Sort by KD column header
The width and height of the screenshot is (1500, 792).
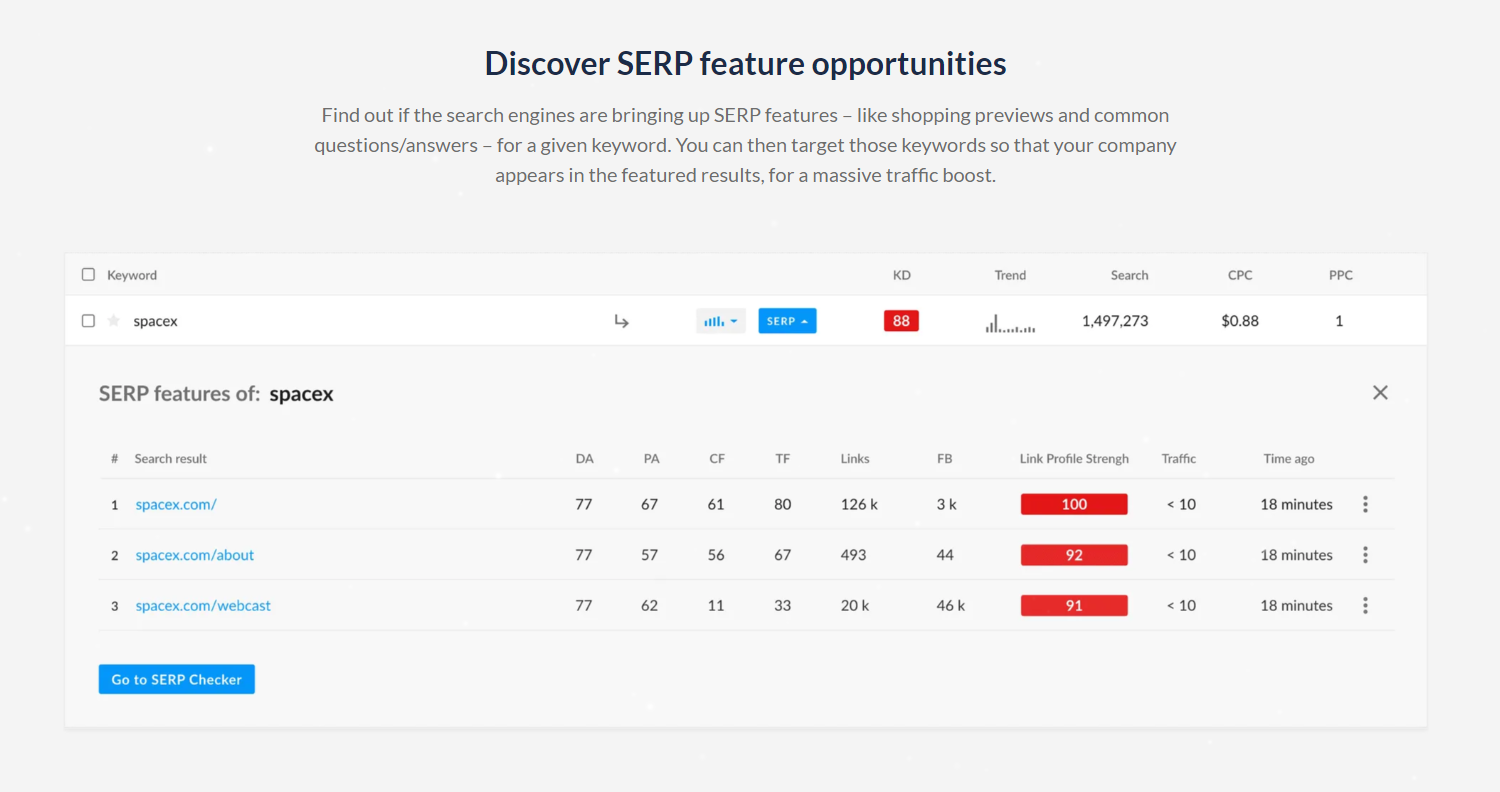click(x=901, y=275)
